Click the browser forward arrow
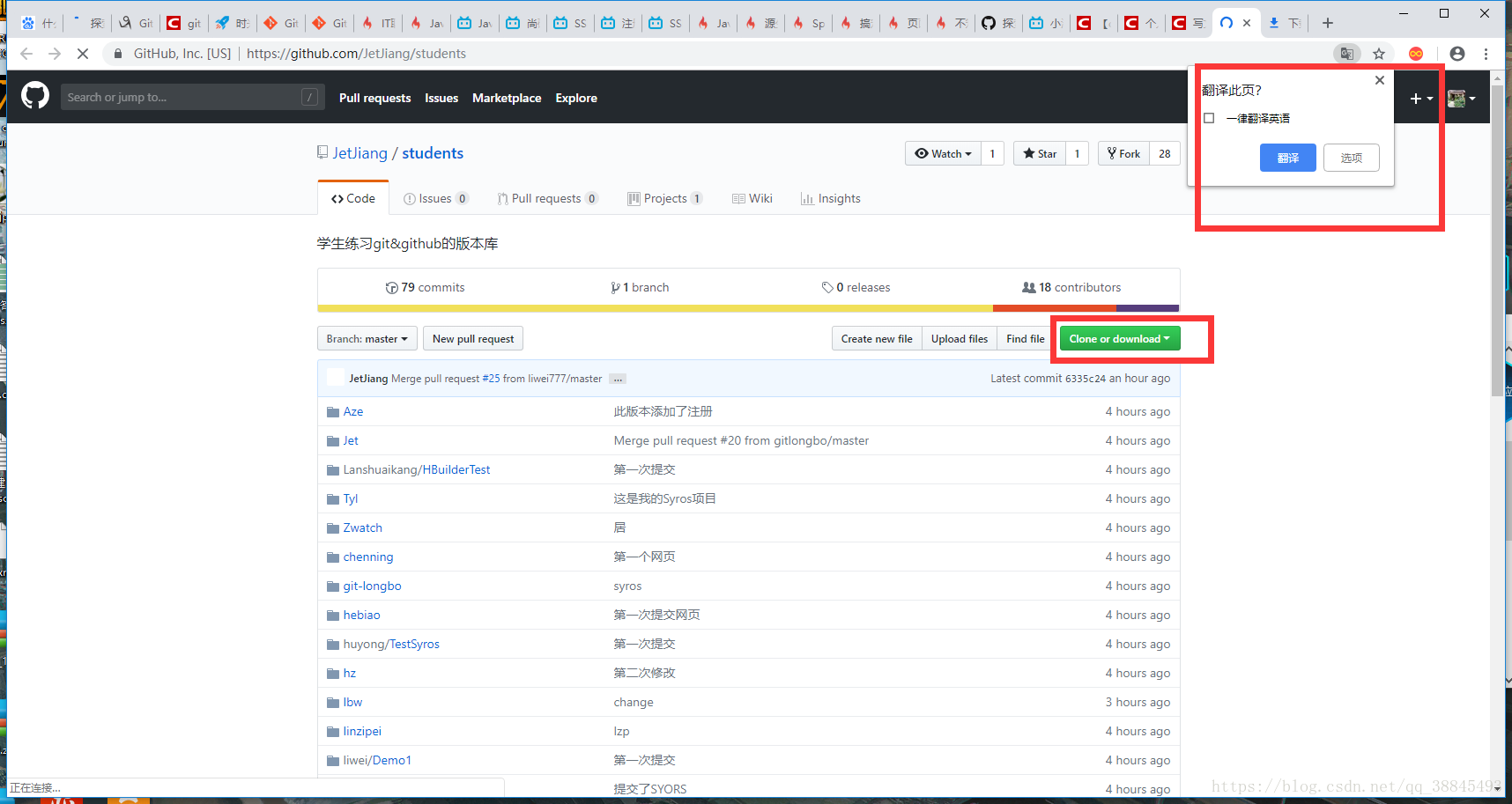 tap(55, 54)
